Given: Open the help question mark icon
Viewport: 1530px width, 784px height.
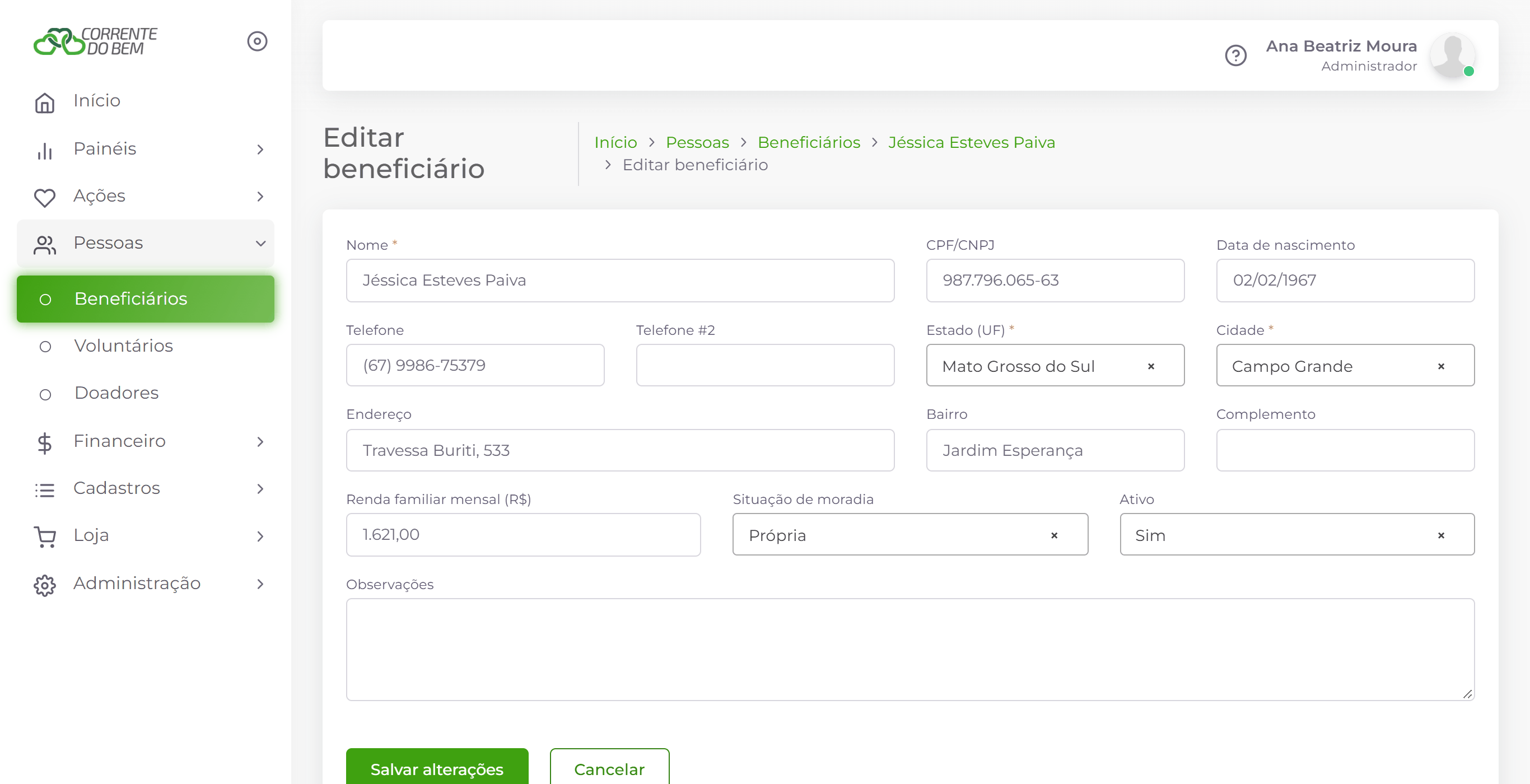Looking at the screenshot, I should 1235,55.
